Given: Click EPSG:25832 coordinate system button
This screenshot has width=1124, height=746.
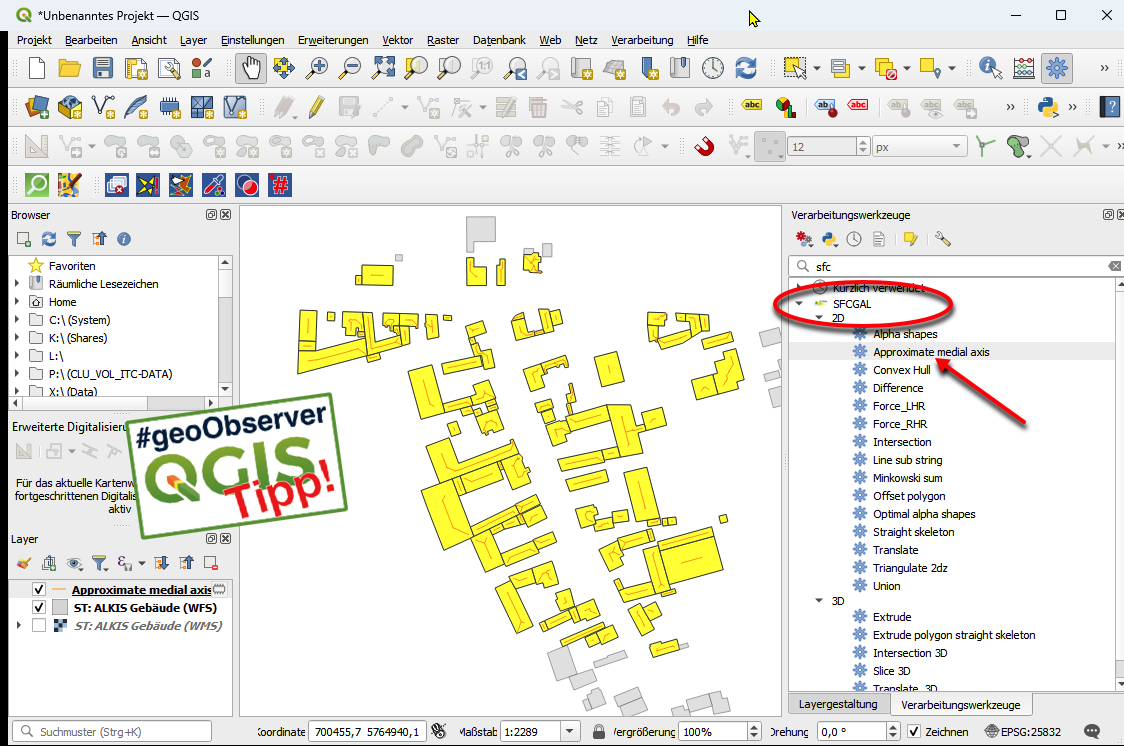Looking at the screenshot, I should (x=1022, y=731).
